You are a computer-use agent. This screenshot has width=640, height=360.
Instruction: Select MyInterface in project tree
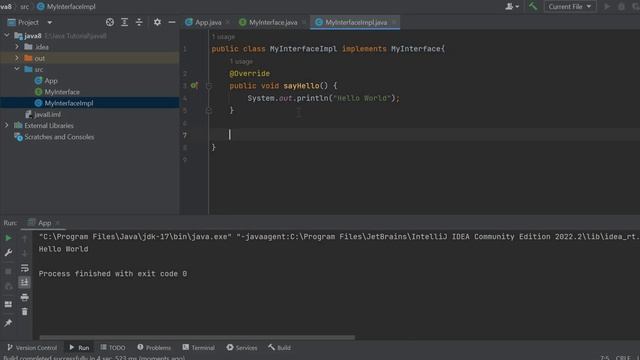[62, 92]
